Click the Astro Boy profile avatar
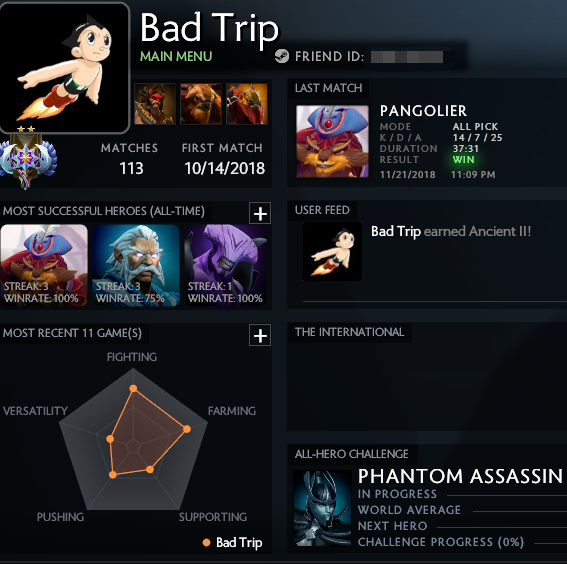The width and height of the screenshot is (567, 564). pos(64,67)
